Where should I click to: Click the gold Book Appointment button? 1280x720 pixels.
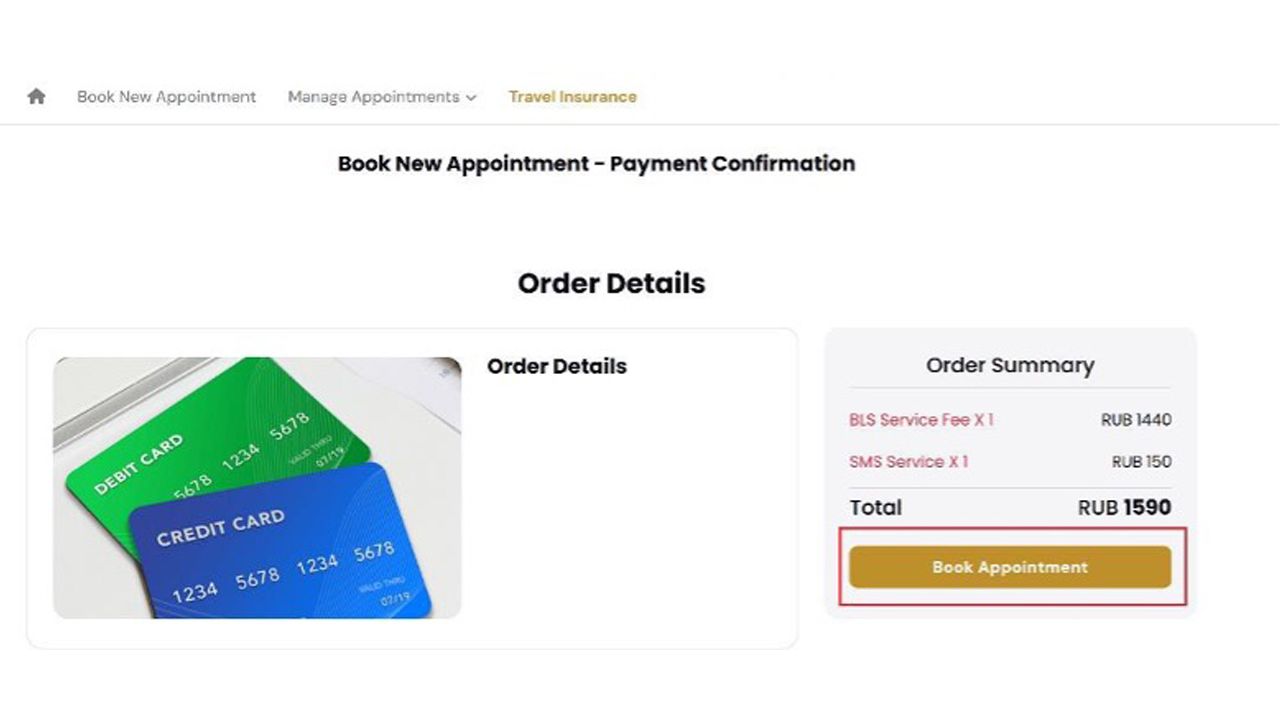pos(1010,567)
